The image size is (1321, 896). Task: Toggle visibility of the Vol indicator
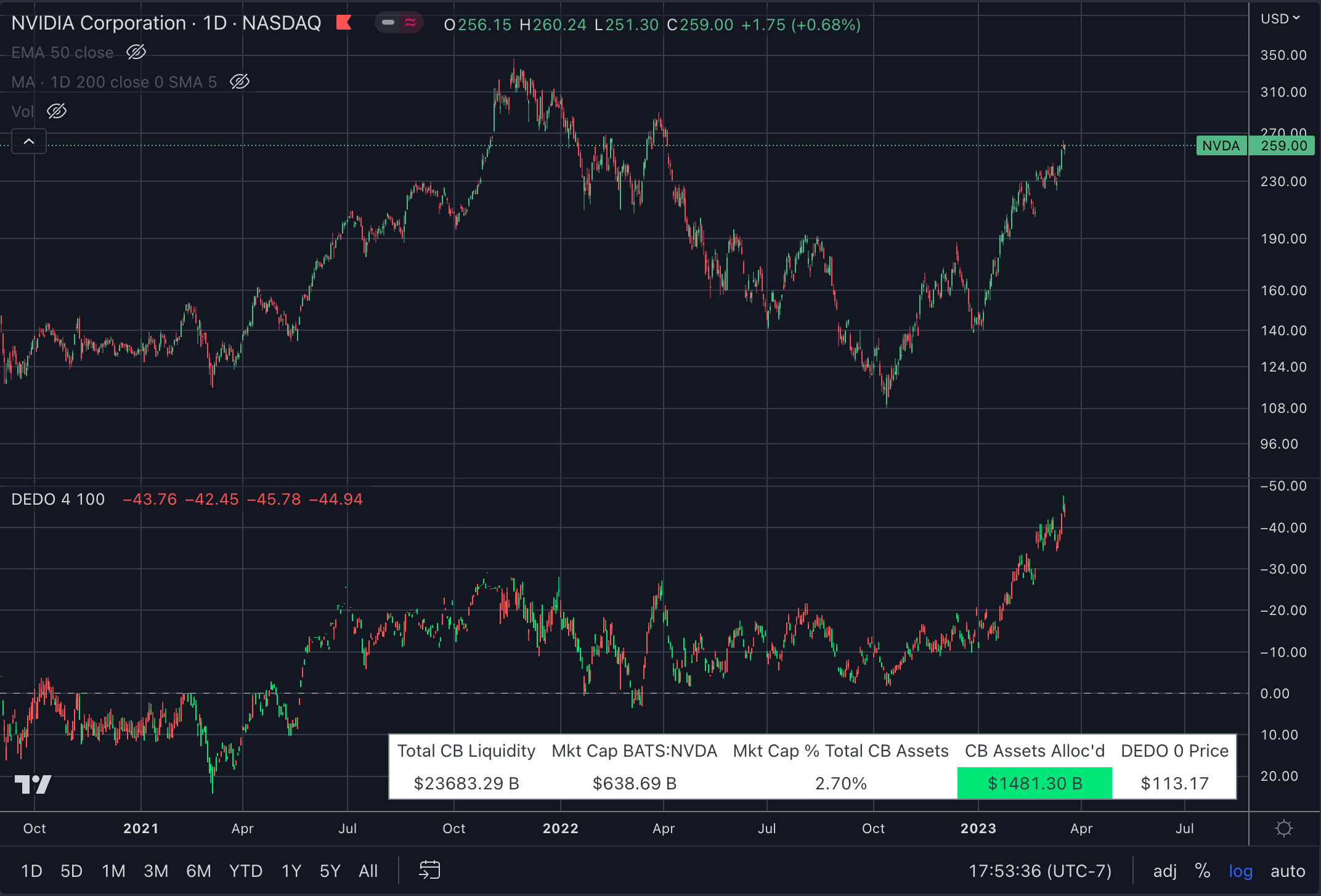pyautogui.click(x=57, y=112)
